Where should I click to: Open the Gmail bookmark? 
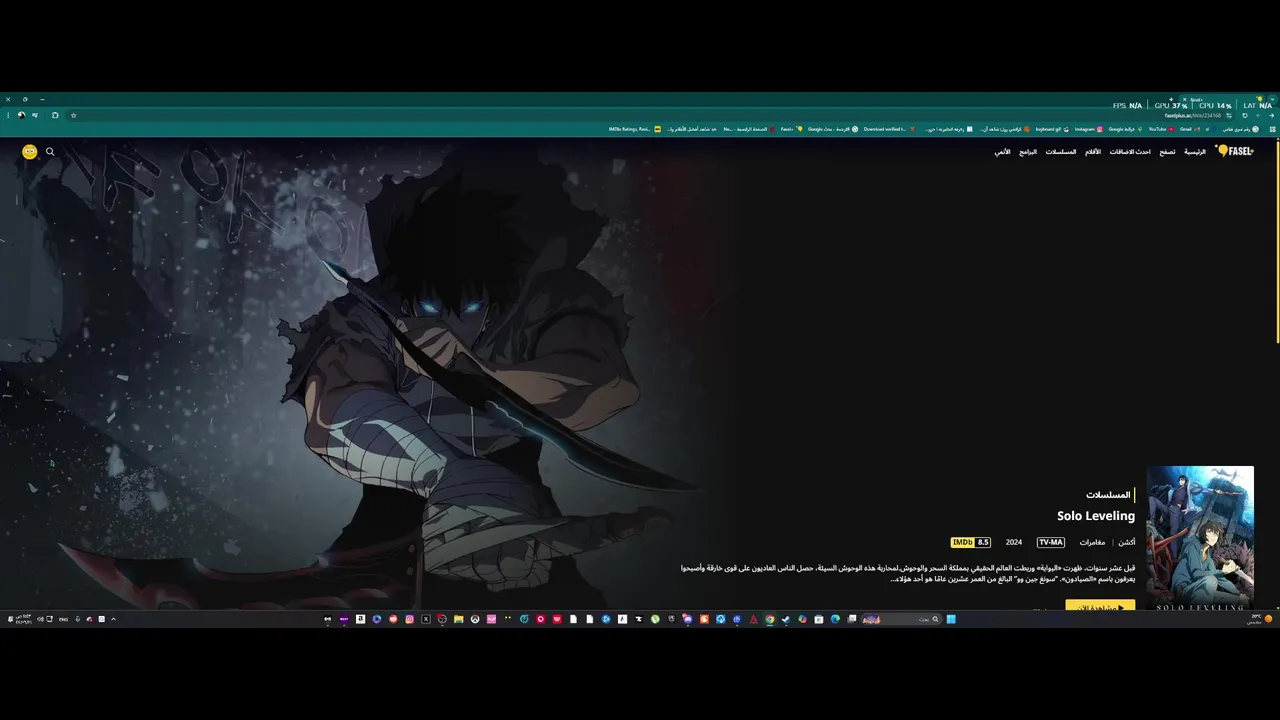click(x=1190, y=129)
